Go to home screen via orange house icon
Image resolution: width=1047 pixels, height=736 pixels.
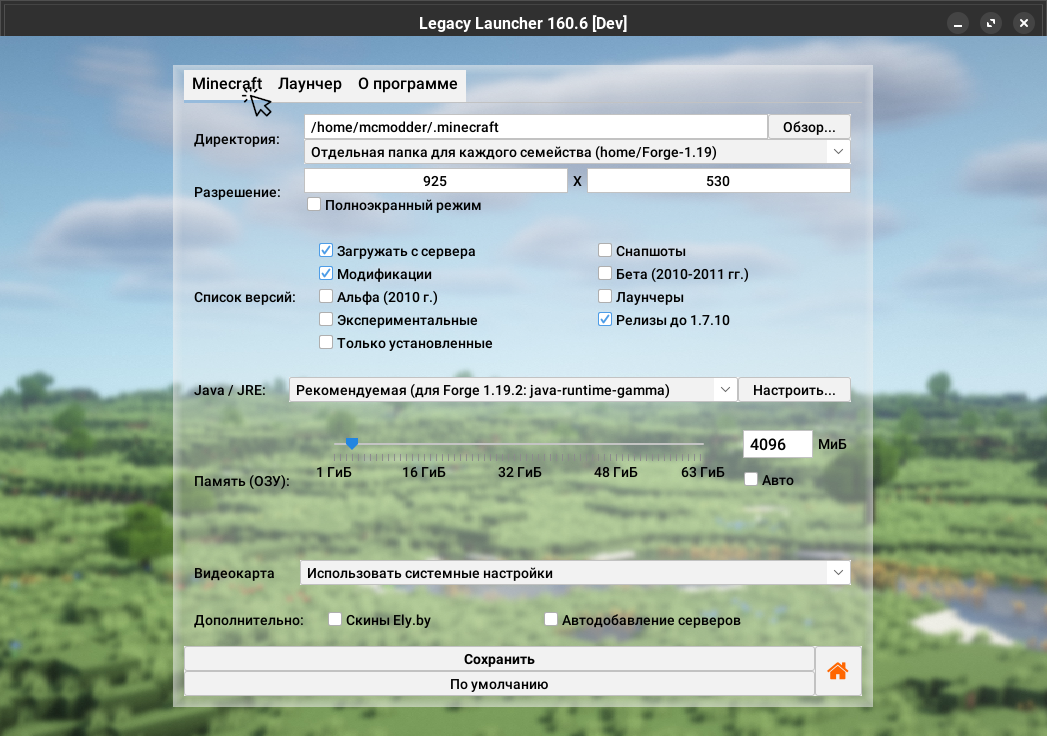(837, 671)
